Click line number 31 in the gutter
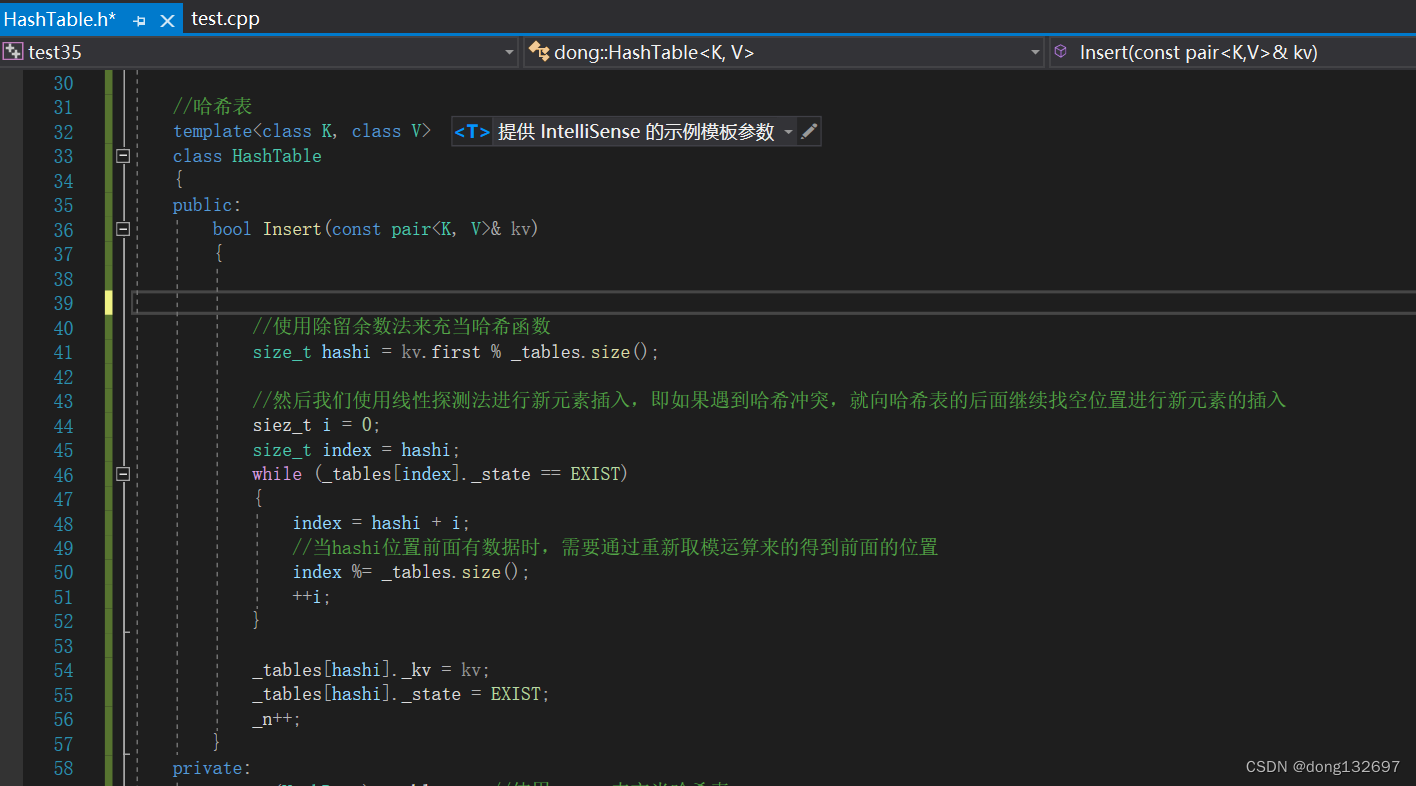 click(63, 107)
